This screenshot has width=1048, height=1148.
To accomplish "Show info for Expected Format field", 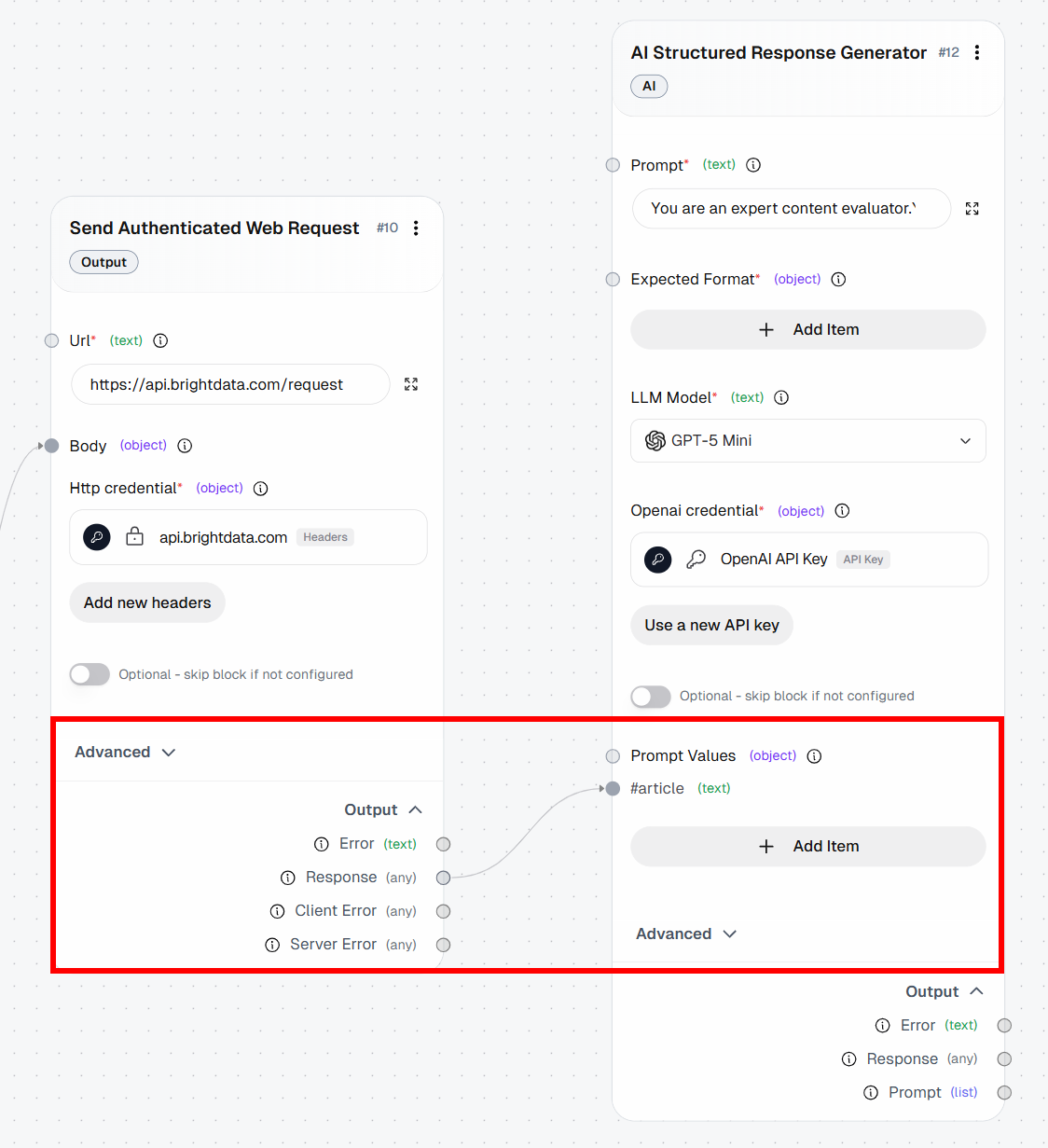I will pos(838,280).
